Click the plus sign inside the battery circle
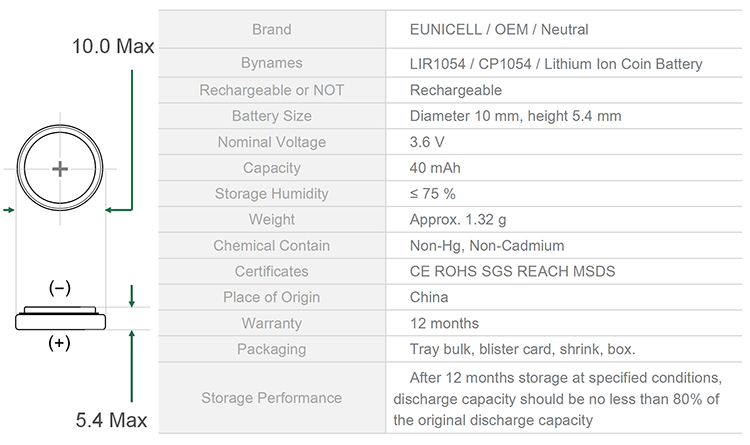The image size is (750, 445). (x=60, y=169)
